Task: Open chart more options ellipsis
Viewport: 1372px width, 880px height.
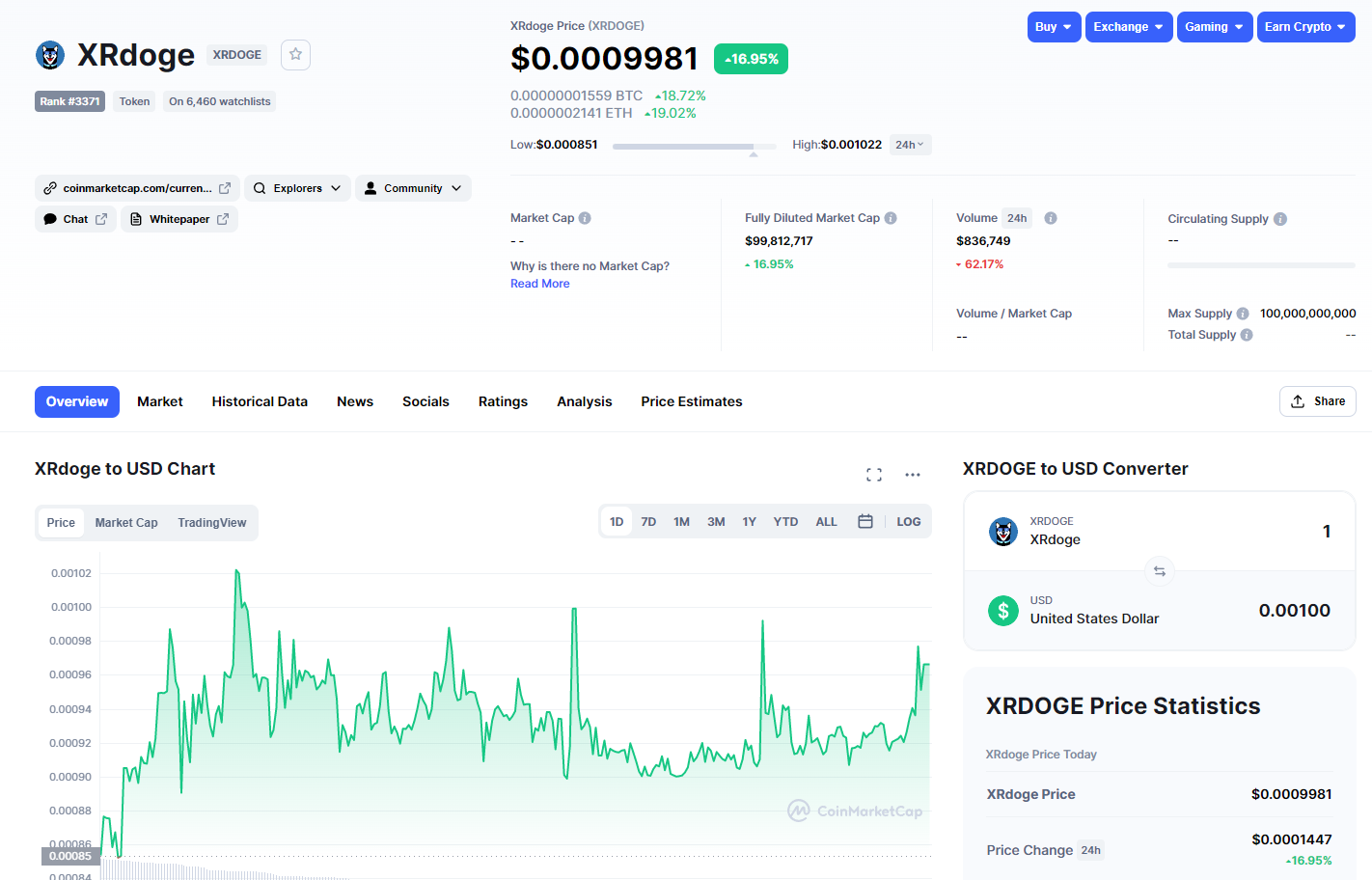Action: coord(913,475)
